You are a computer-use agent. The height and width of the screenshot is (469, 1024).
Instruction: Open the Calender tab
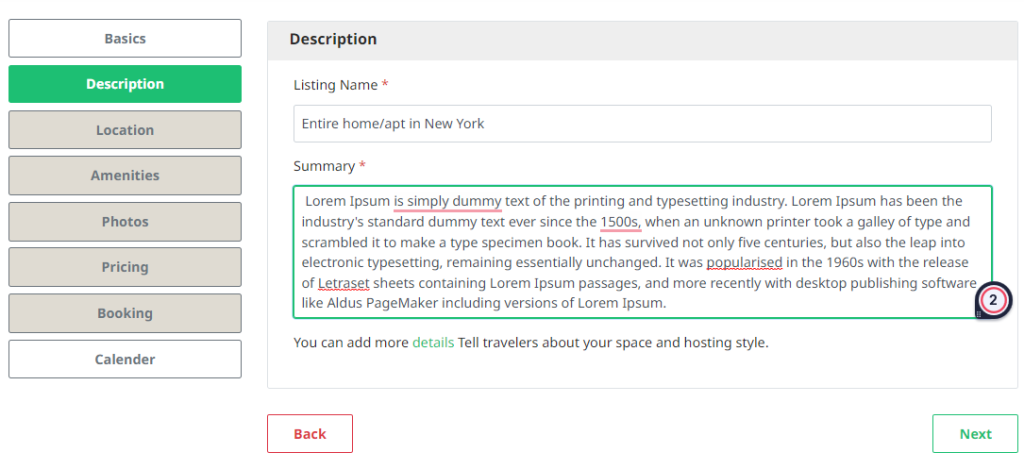tap(125, 359)
